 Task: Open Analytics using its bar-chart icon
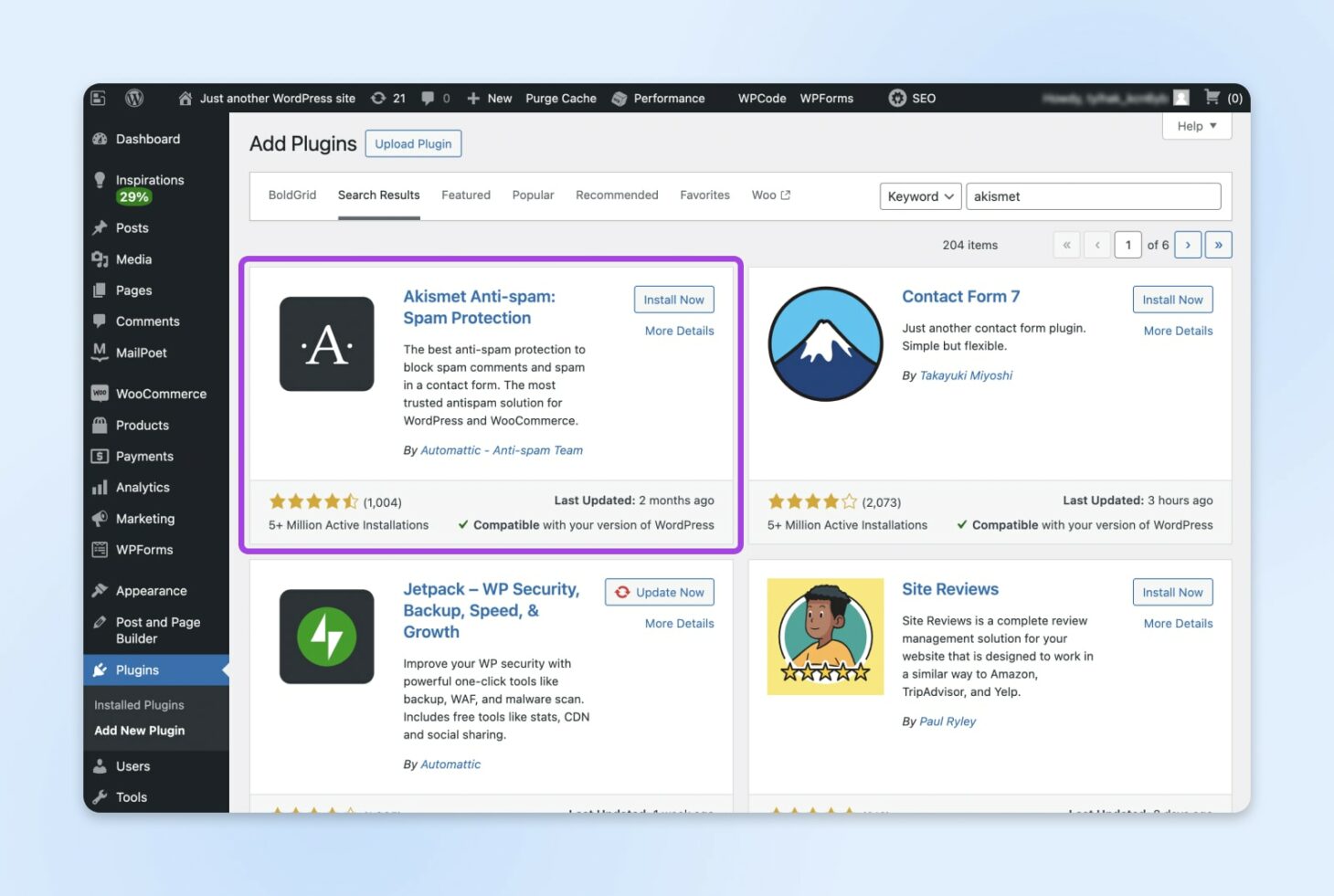pos(101,487)
